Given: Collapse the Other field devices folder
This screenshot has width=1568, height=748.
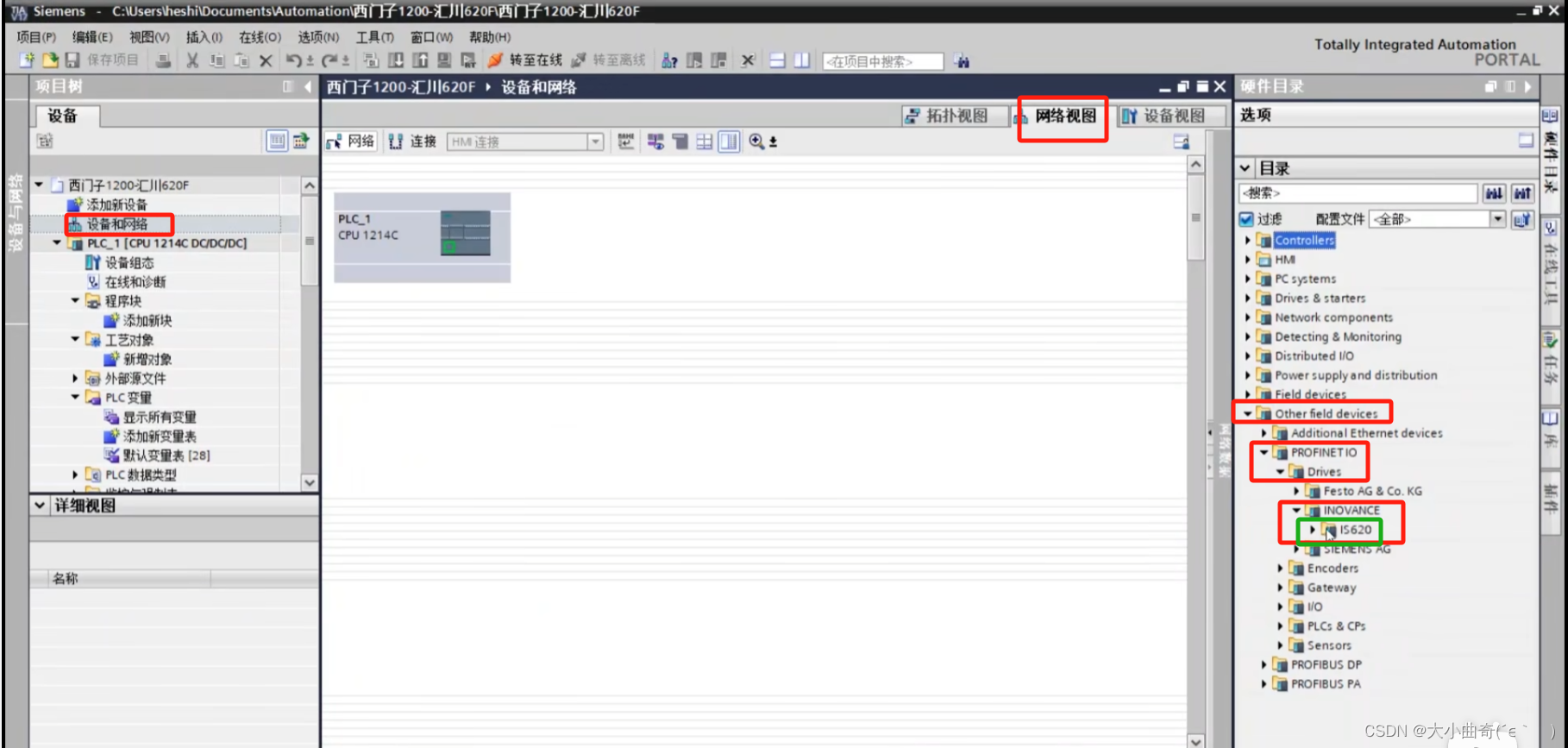Looking at the screenshot, I should [x=1247, y=414].
